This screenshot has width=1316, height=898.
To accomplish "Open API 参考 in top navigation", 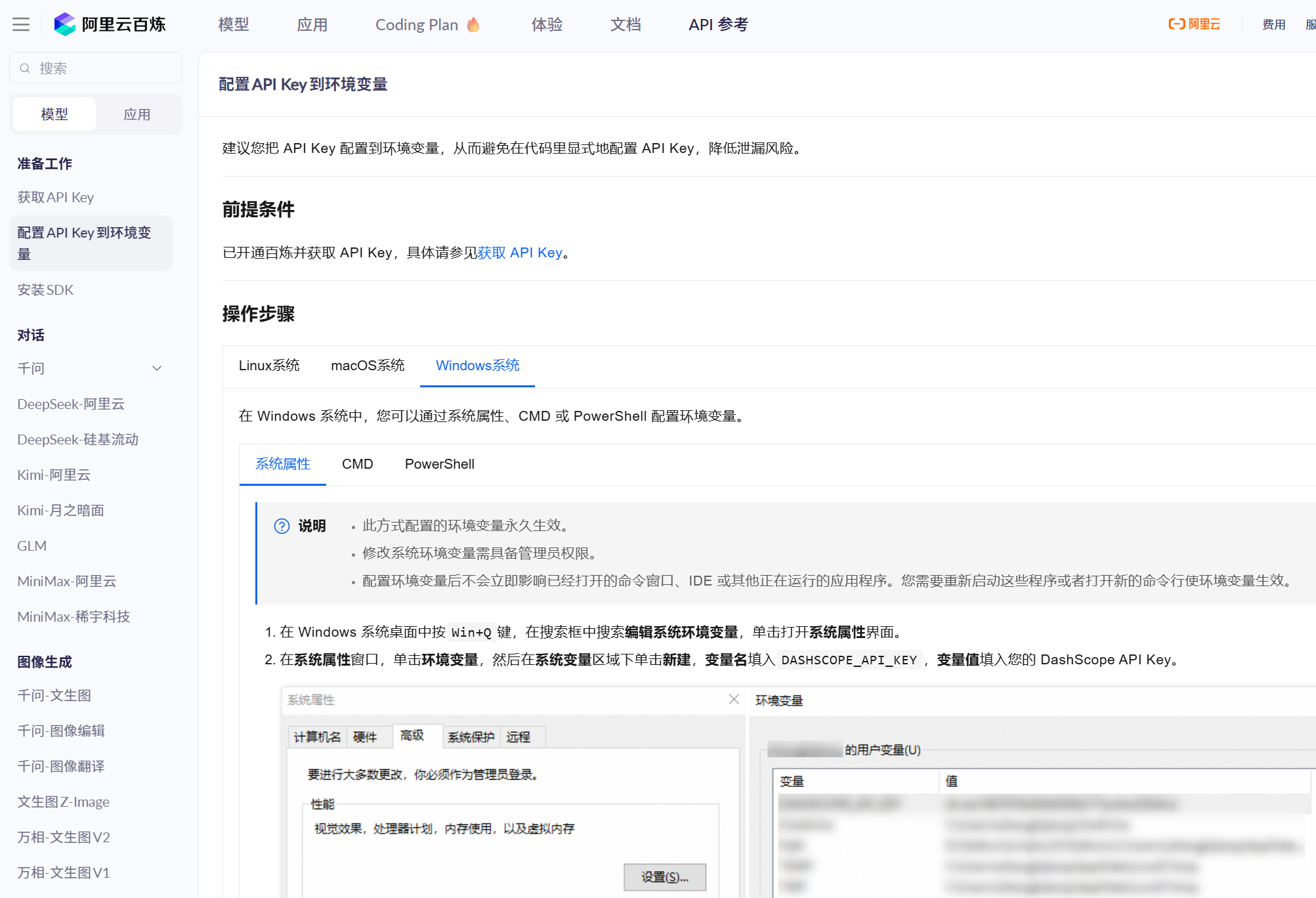I will click(x=718, y=25).
